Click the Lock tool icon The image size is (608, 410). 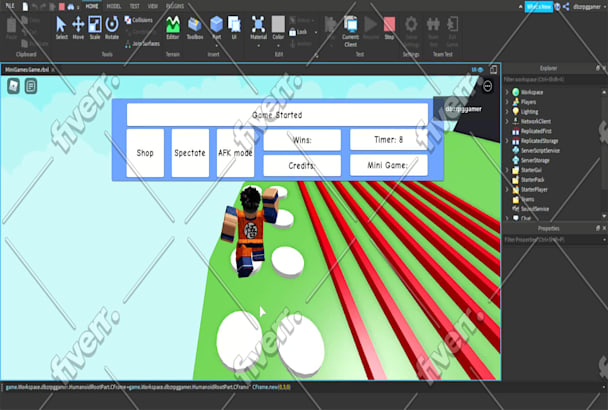click(293, 32)
